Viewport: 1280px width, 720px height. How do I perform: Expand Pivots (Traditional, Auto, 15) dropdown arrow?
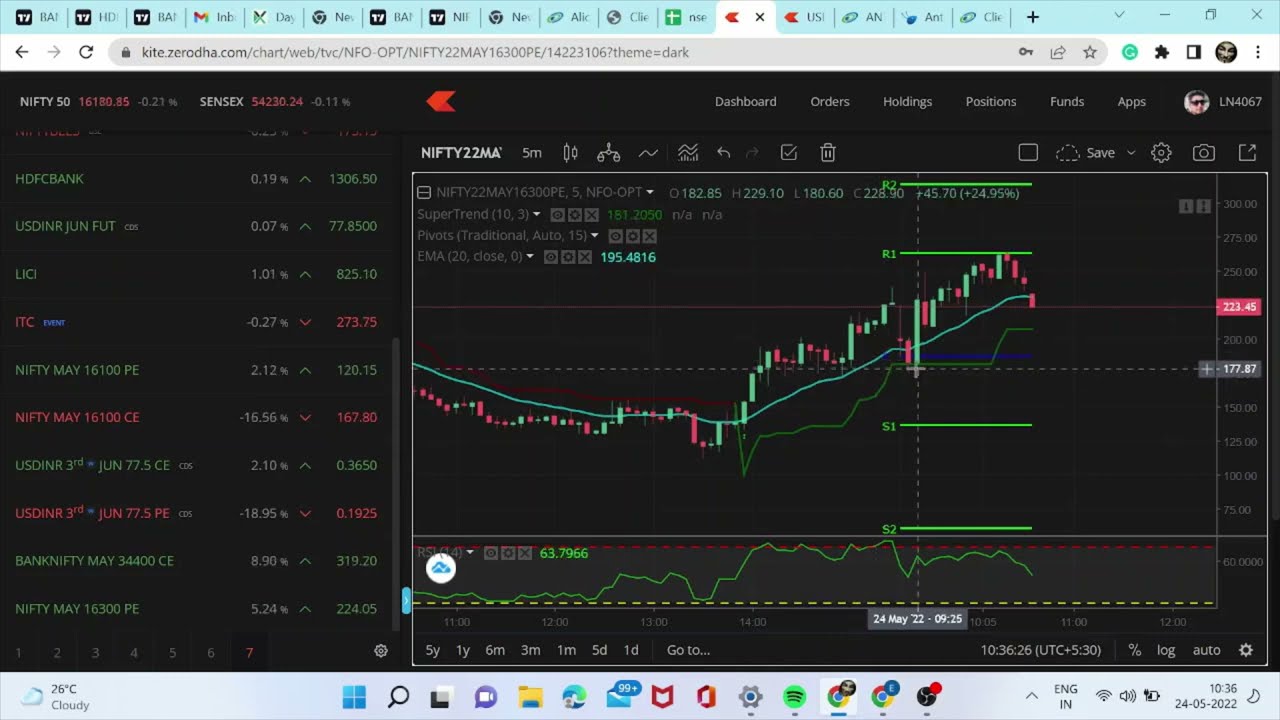(x=595, y=236)
